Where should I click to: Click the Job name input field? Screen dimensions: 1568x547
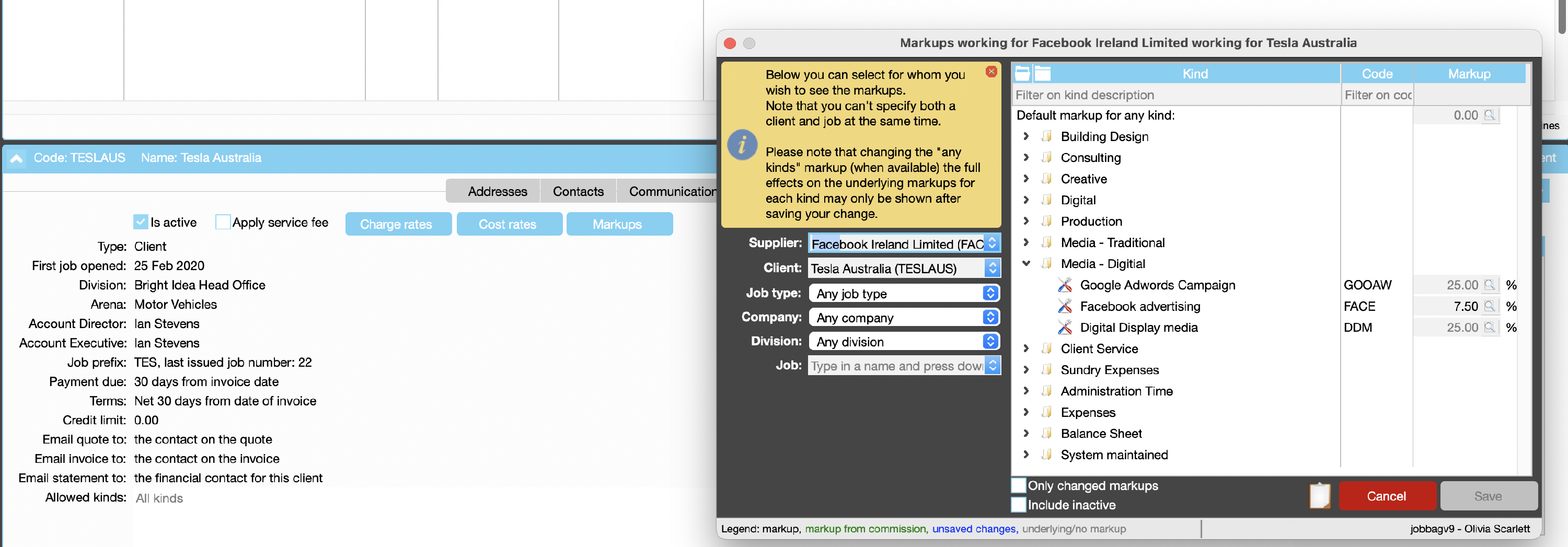coord(896,366)
